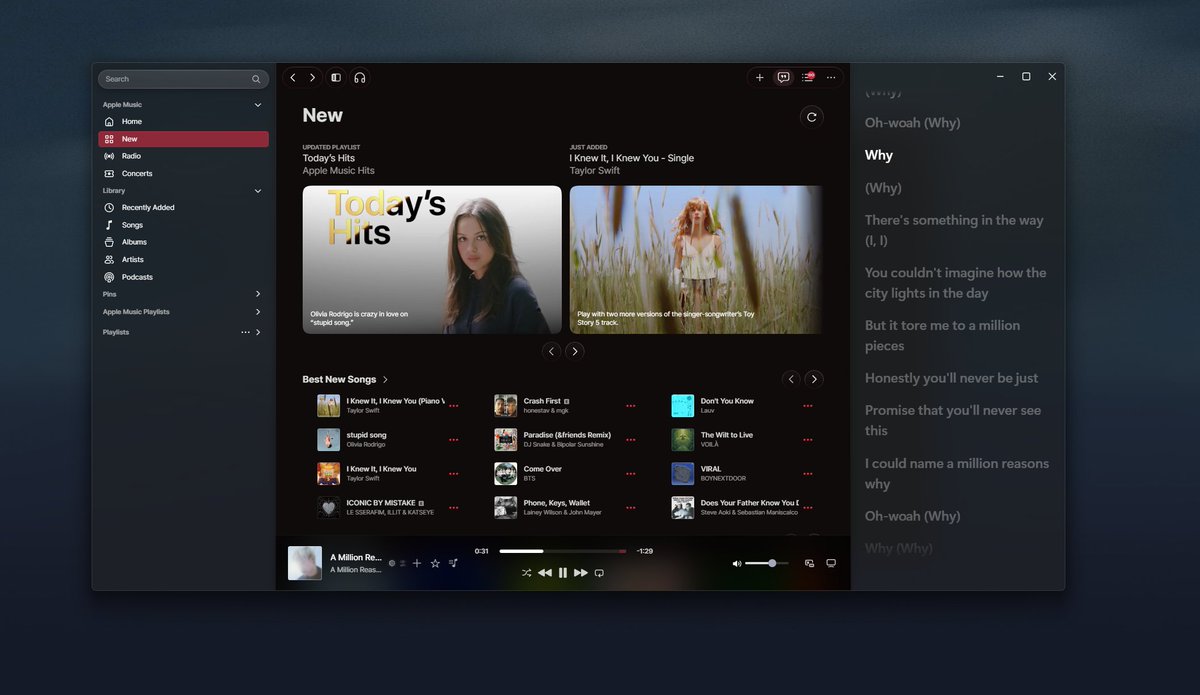Screen dimensions: 1200x695
Task: Click the music note playlist icon in player
Action: coord(453,563)
